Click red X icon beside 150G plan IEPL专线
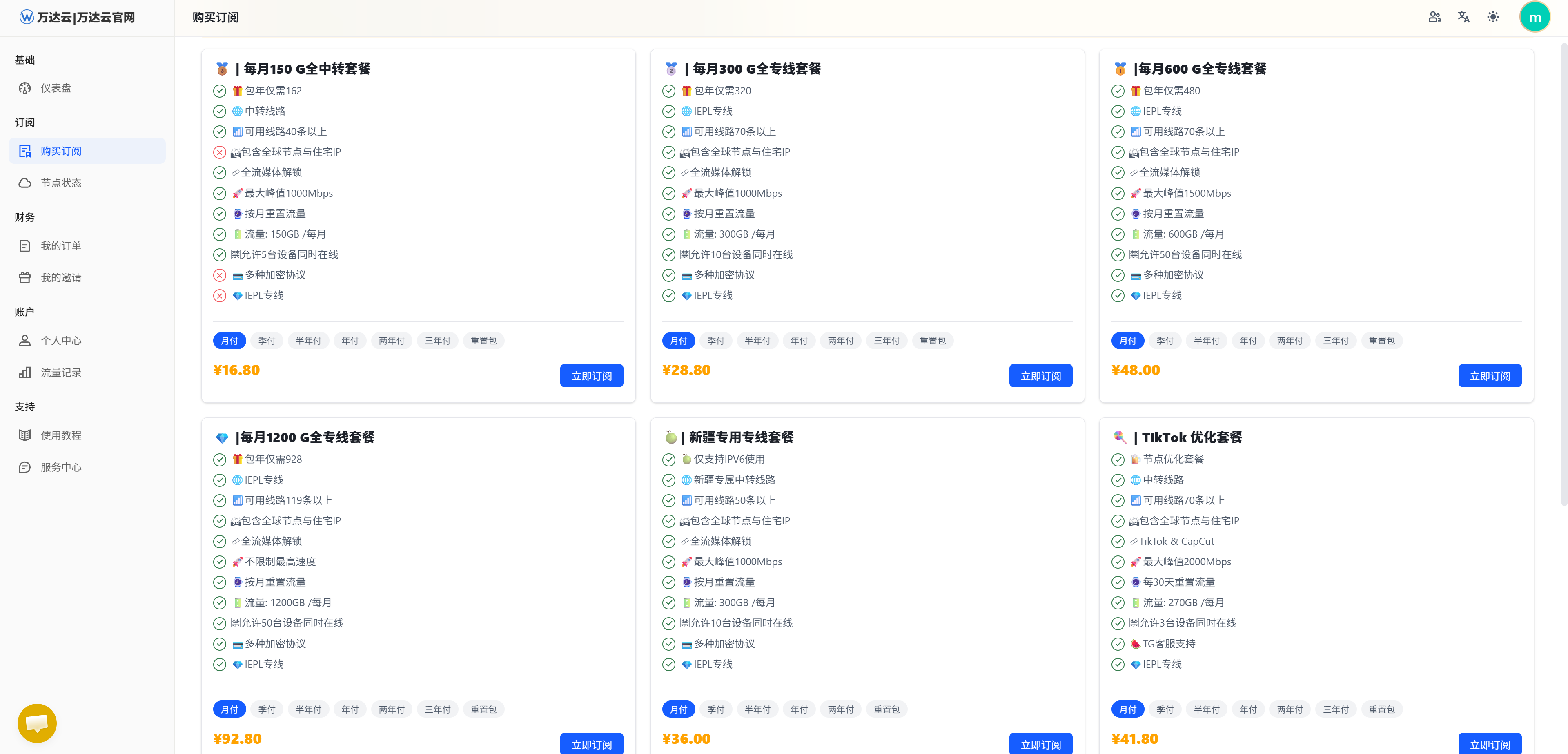The width and height of the screenshot is (1568, 754). pos(220,296)
